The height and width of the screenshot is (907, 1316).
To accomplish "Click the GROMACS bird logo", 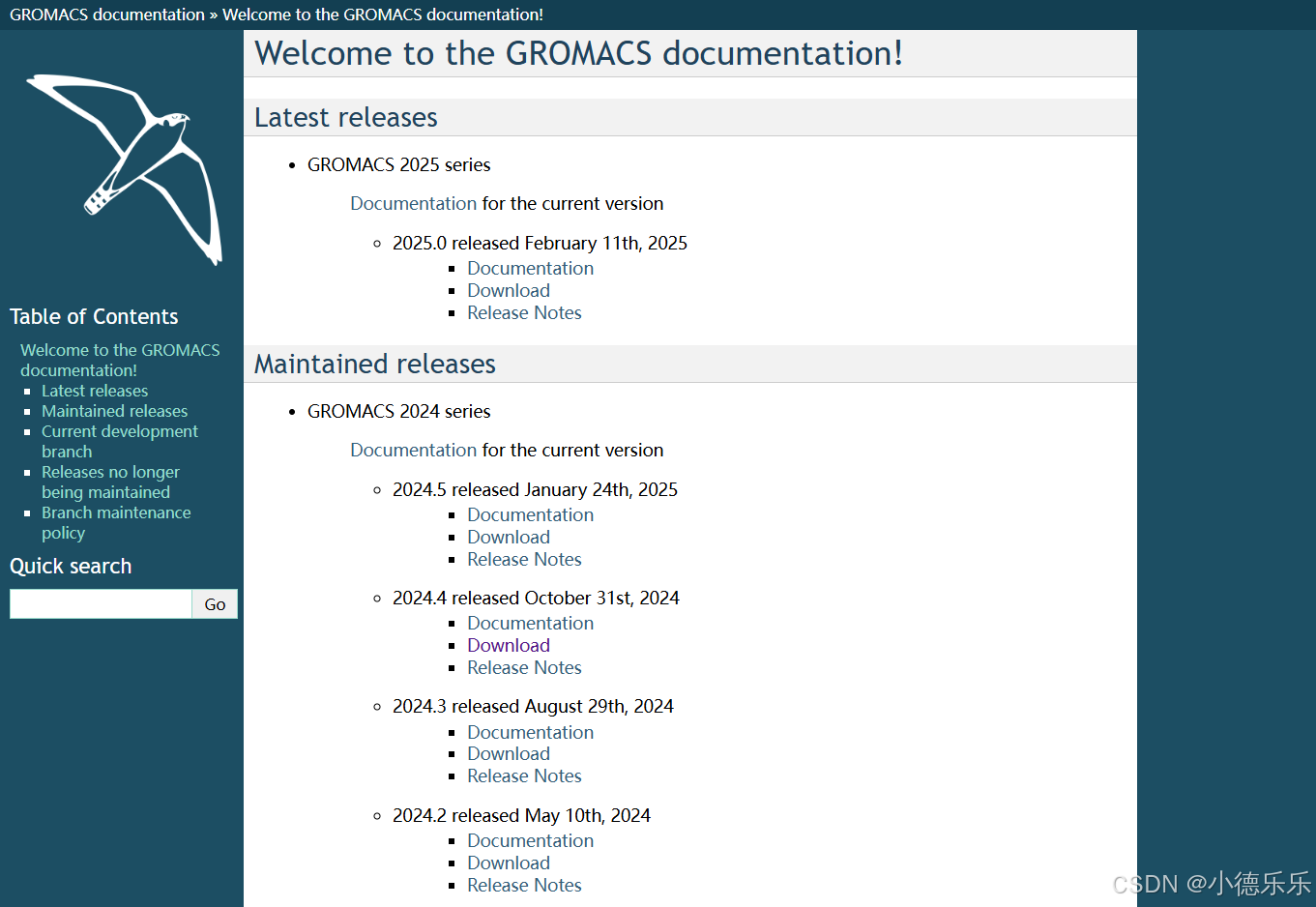I will pyautogui.click(x=125, y=170).
